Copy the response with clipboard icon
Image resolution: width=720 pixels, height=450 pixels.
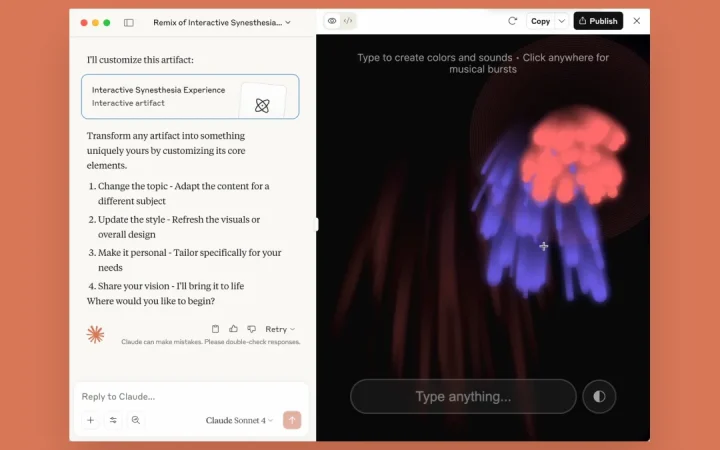point(215,329)
